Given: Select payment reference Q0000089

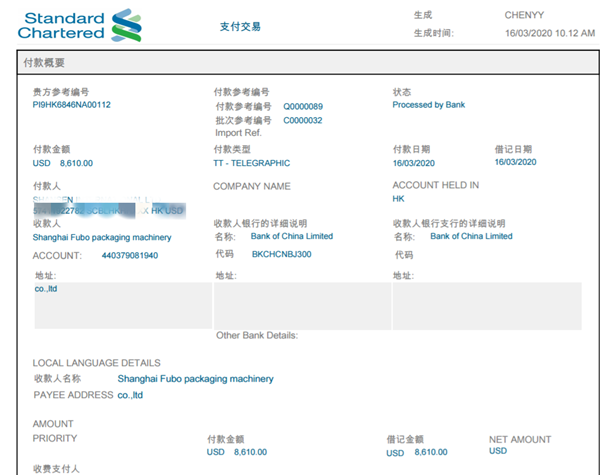Looking at the screenshot, I should [303, 106].
